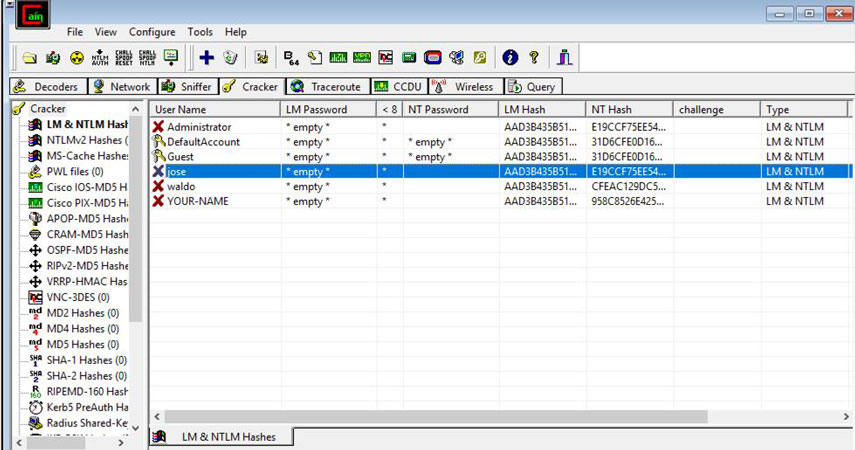Click the red X icon beside Administrator
Image resolution: width=855 pixels, height=450 pixels.
tap(158, 127)
